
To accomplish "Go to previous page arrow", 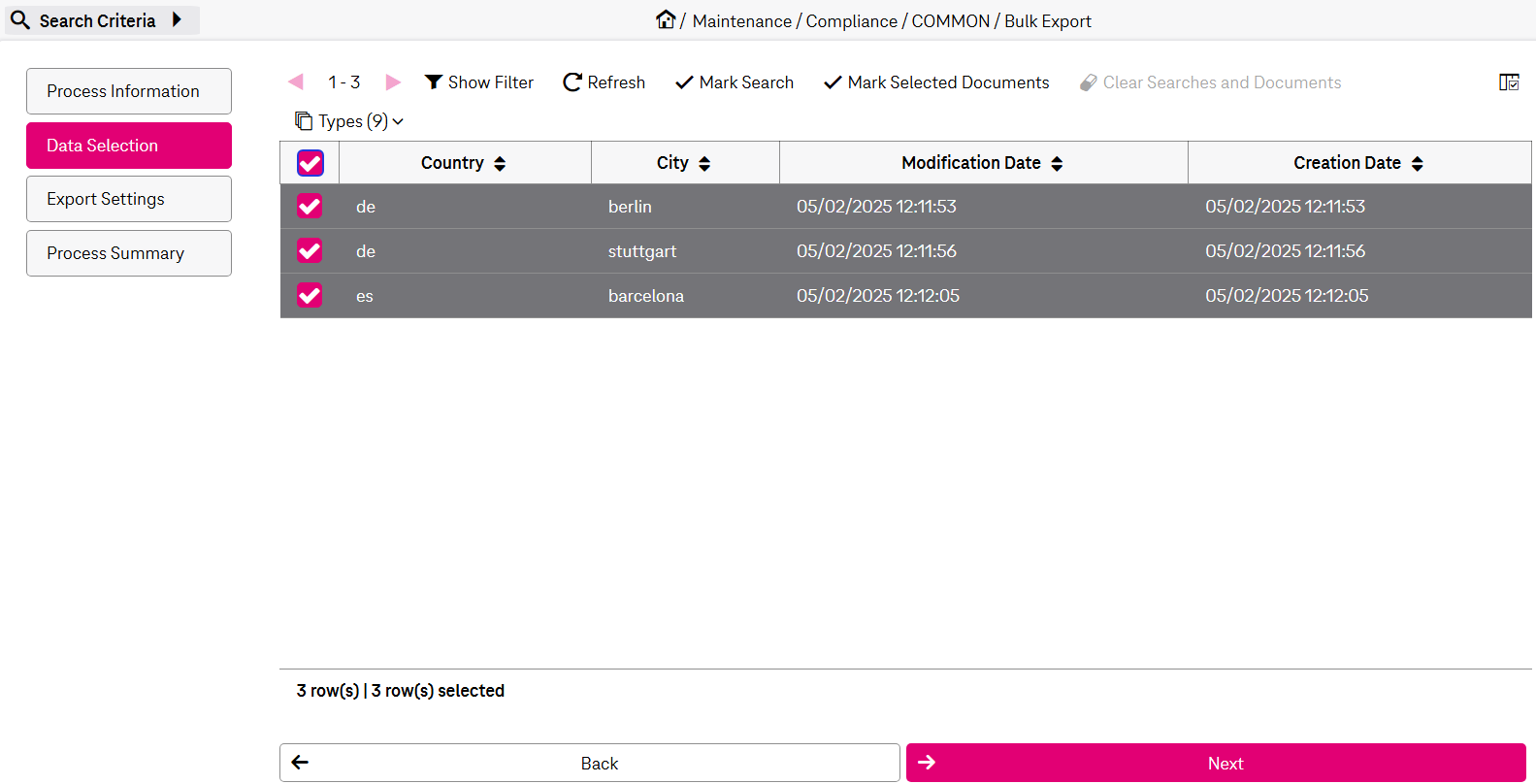I will [296, 82].
